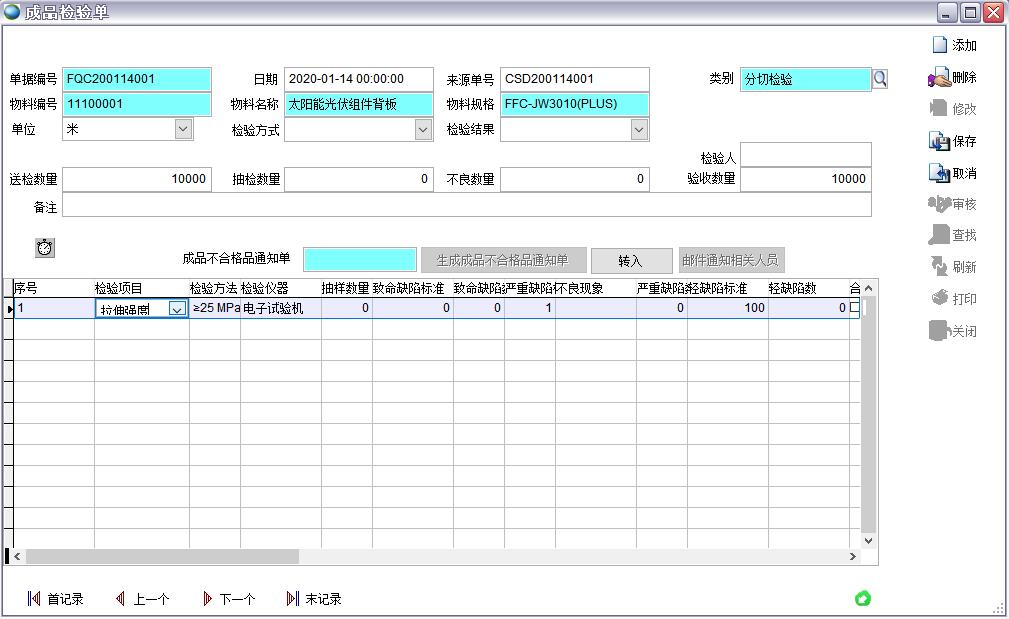1009x619 pixels.
Task: Open the 单位 dropdown
Action: (x=183, y=129)
